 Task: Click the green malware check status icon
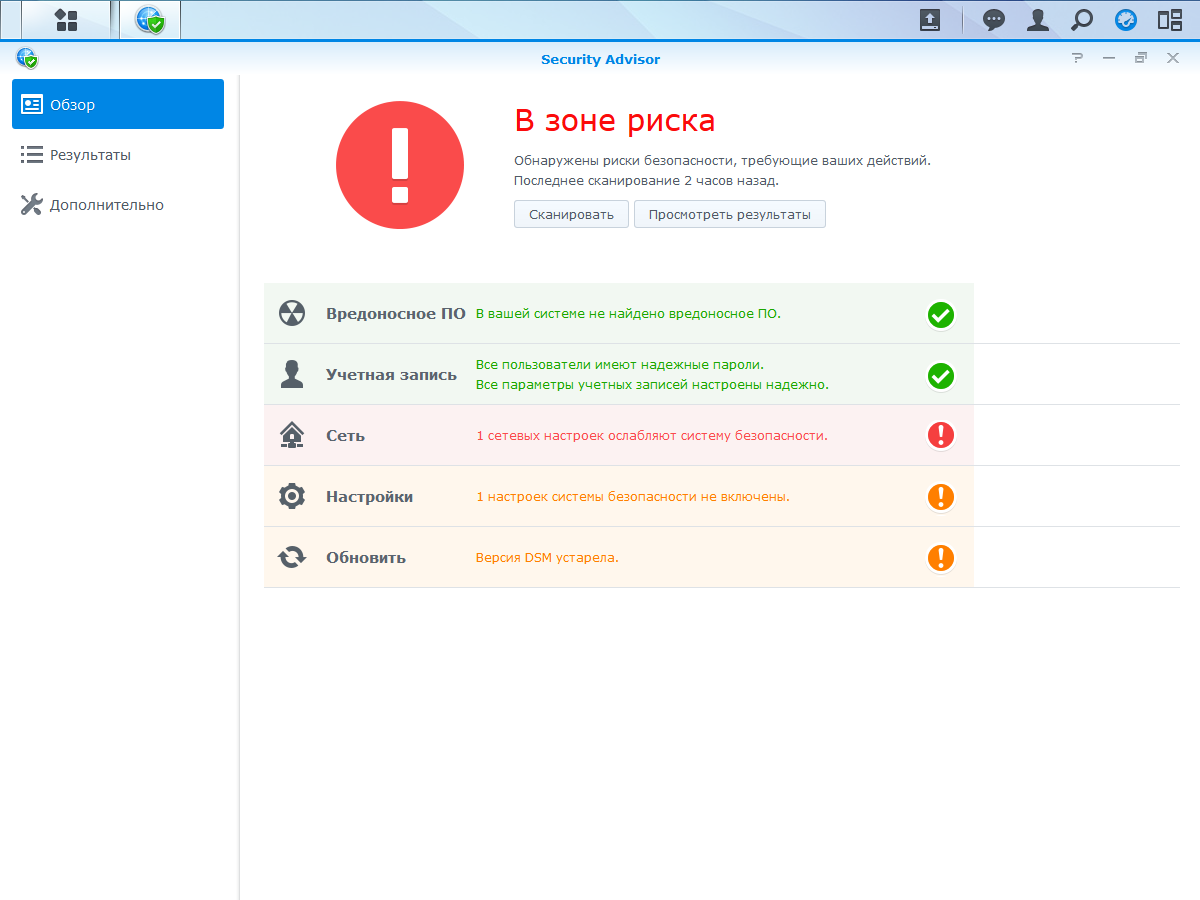(940, 315)
